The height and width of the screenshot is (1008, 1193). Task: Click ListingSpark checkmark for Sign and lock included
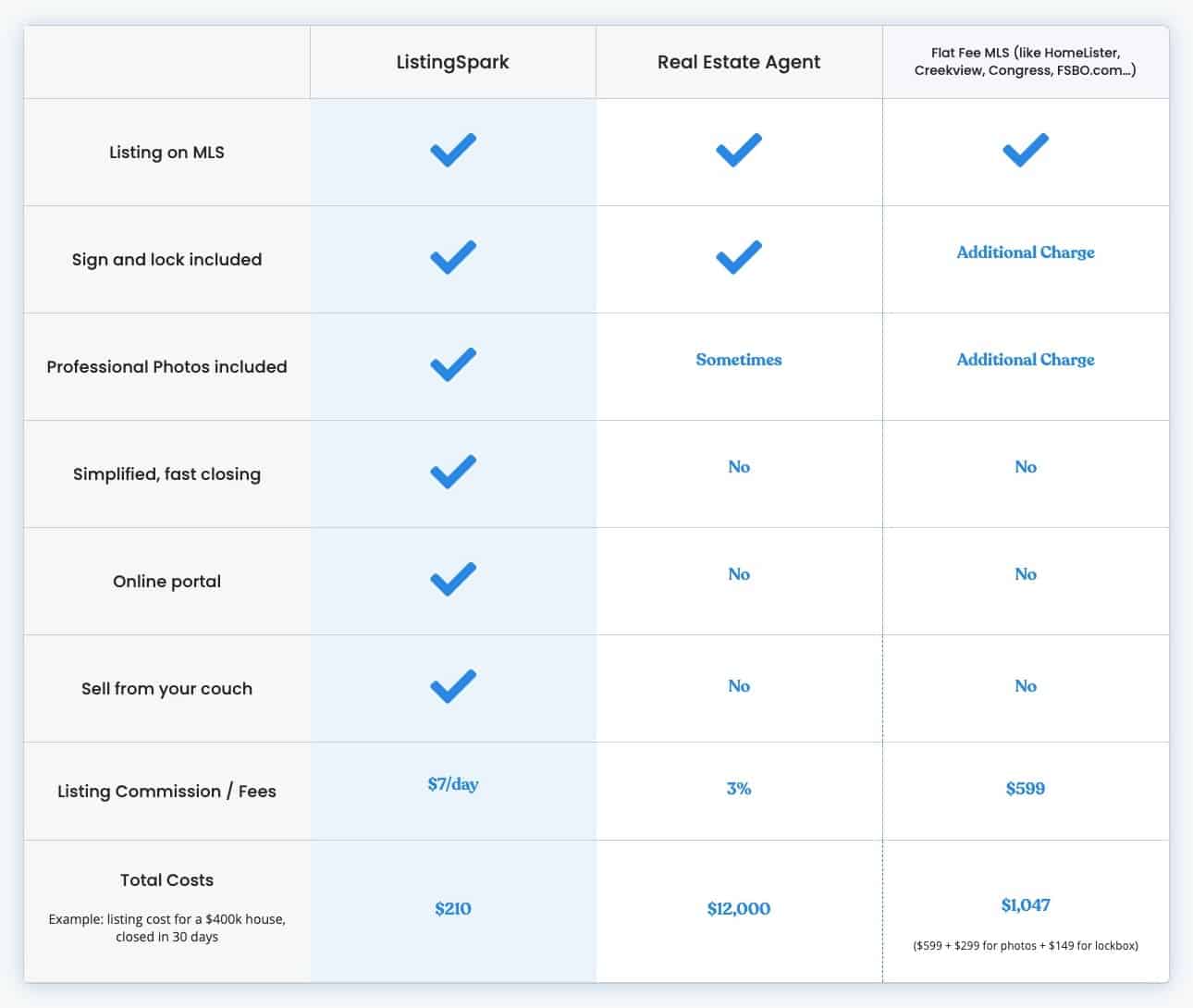[453, 257]
